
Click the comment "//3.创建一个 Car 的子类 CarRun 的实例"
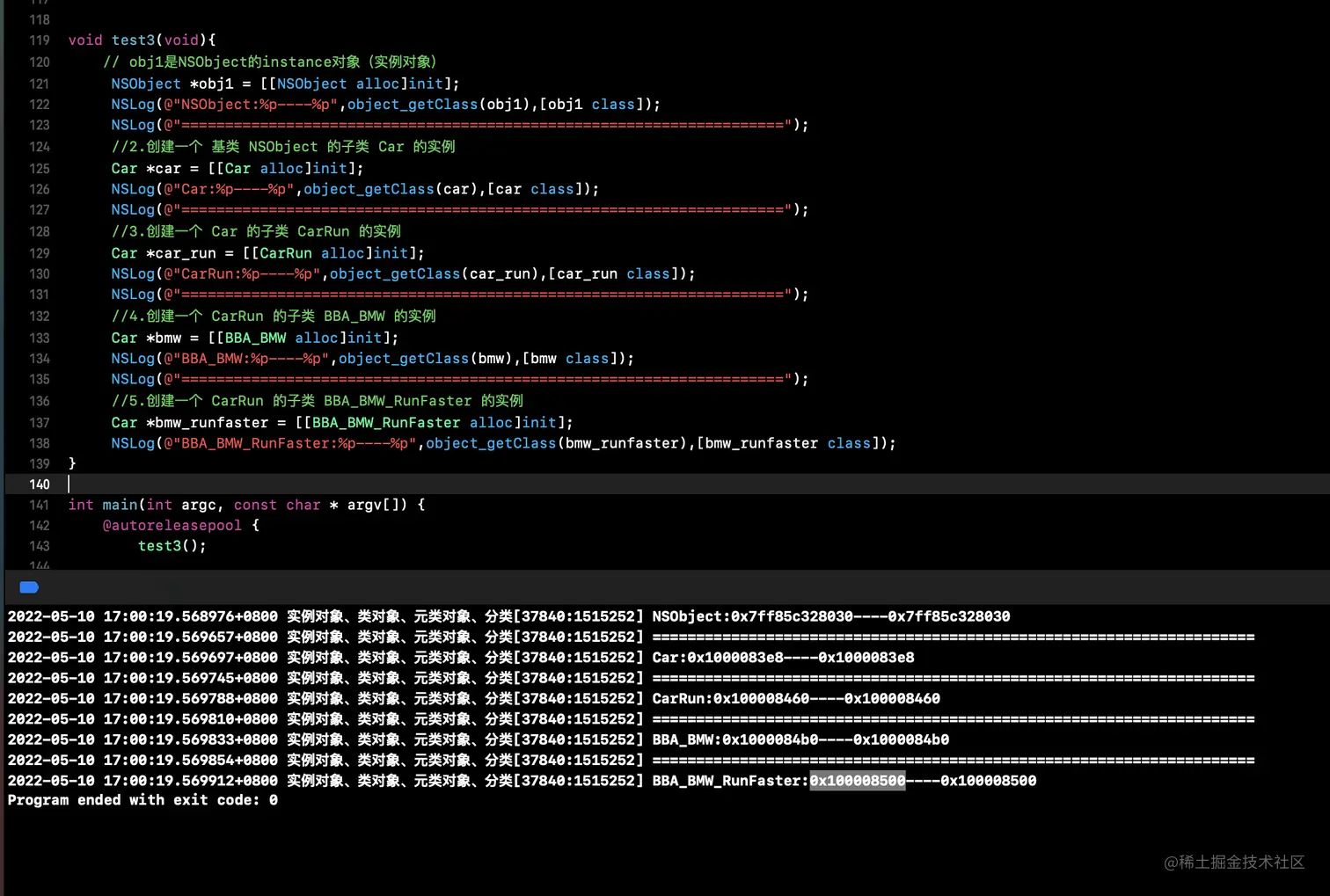coord(256,231)
